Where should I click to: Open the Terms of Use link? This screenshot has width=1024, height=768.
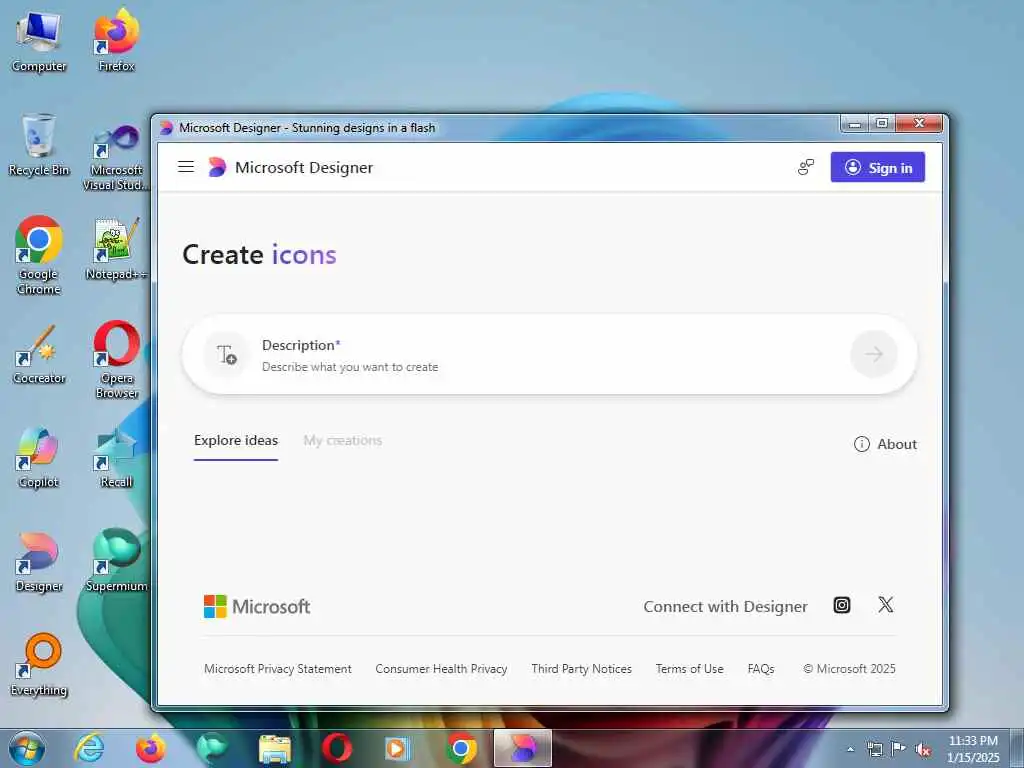[689, 669]
